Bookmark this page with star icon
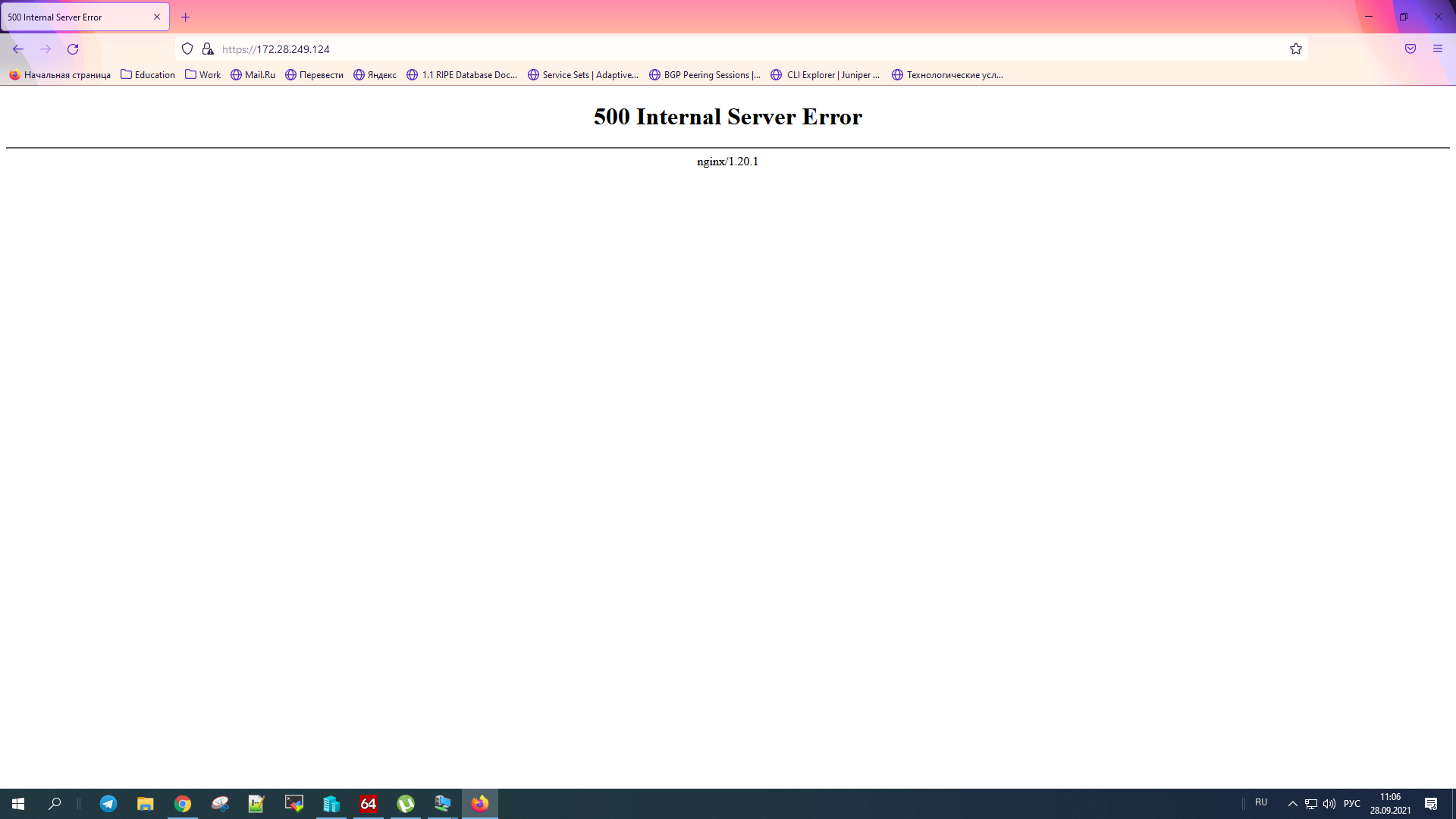Screen dimensions: 1456x819 pyautogui.click(x=1296, y=49)
